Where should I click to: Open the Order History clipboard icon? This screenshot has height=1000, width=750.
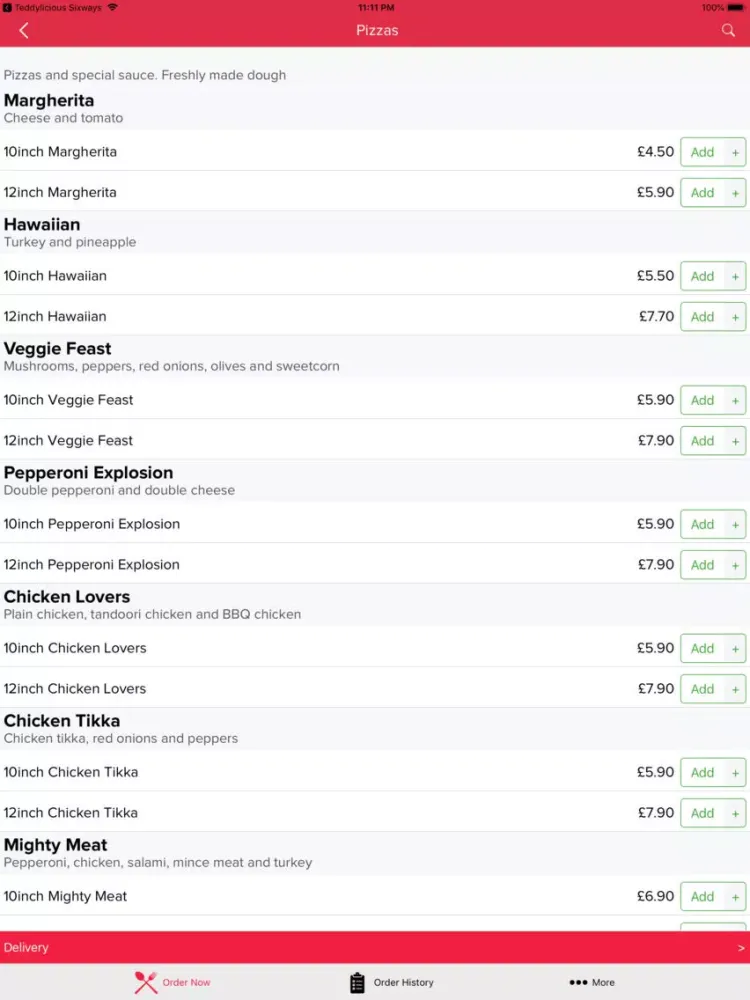[357, 982]
